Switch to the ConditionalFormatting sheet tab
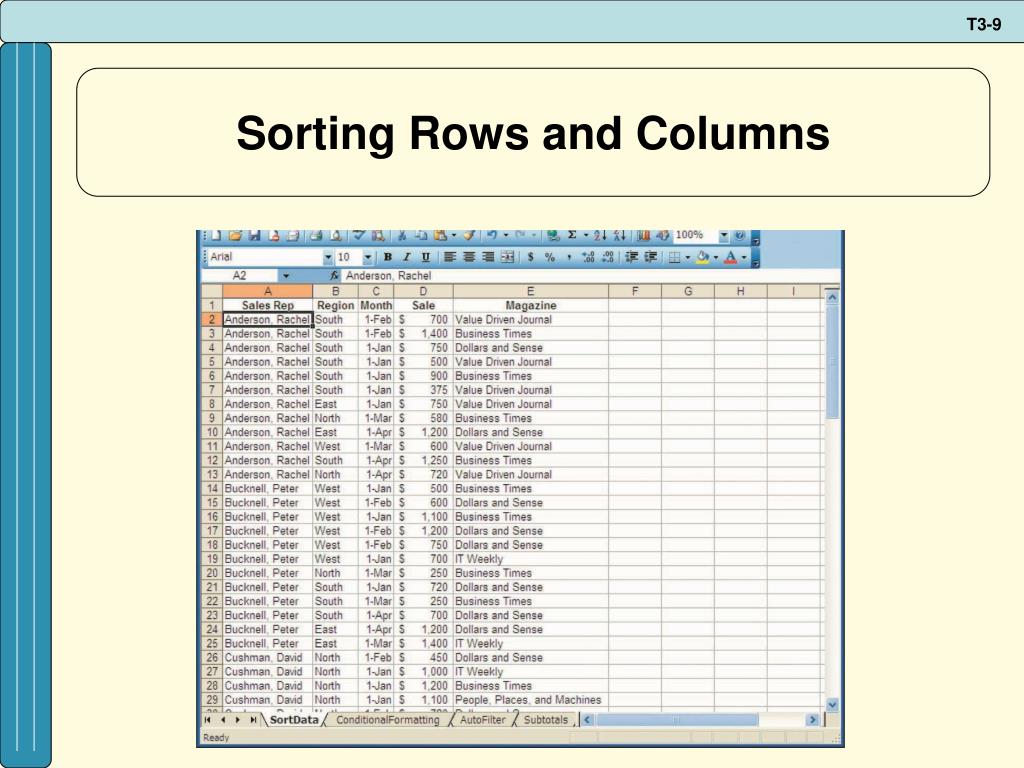Screen dimensions: 1024x768 [388, 720]
